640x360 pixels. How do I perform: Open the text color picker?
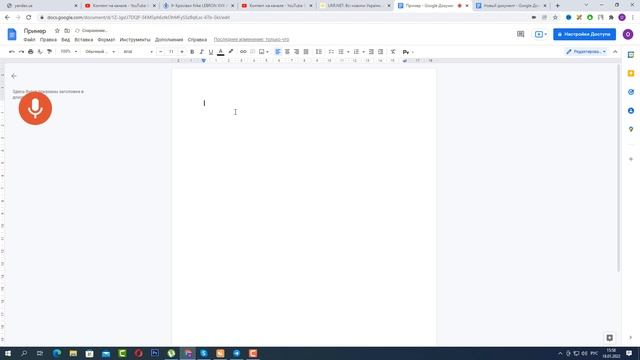click(x=221, y=52)
